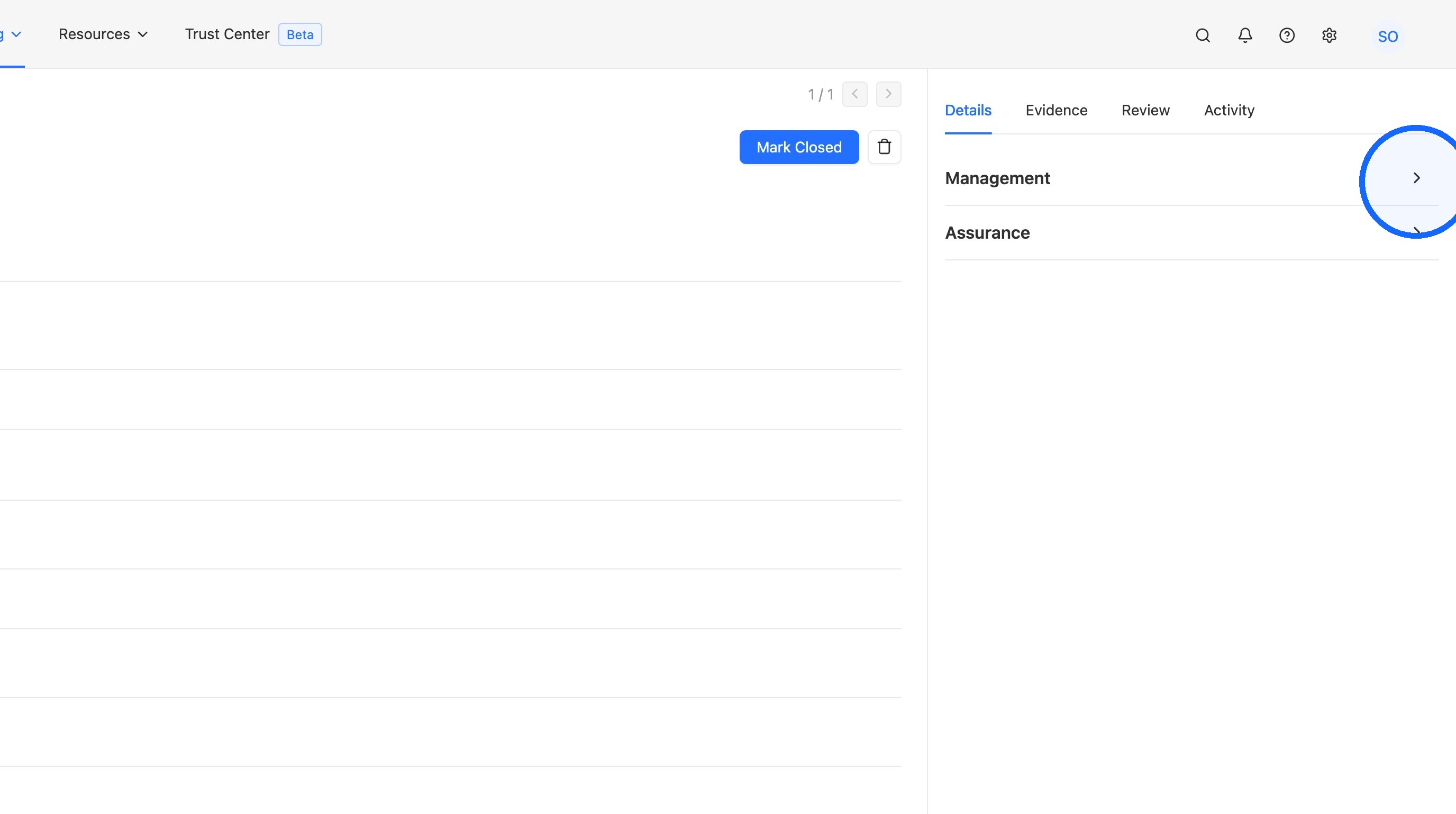
Task: Delete item using the trash icon
Action: point(884,147)
